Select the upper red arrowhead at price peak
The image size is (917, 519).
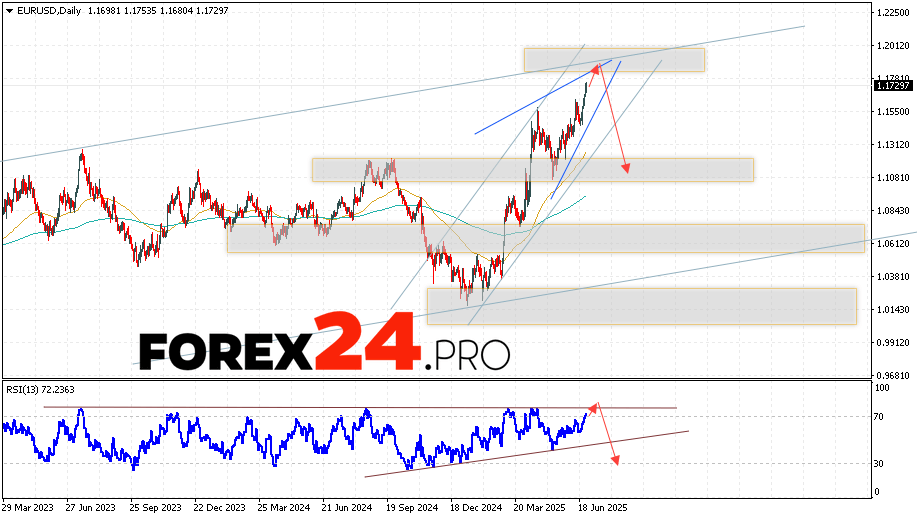(x=597, y=68)
